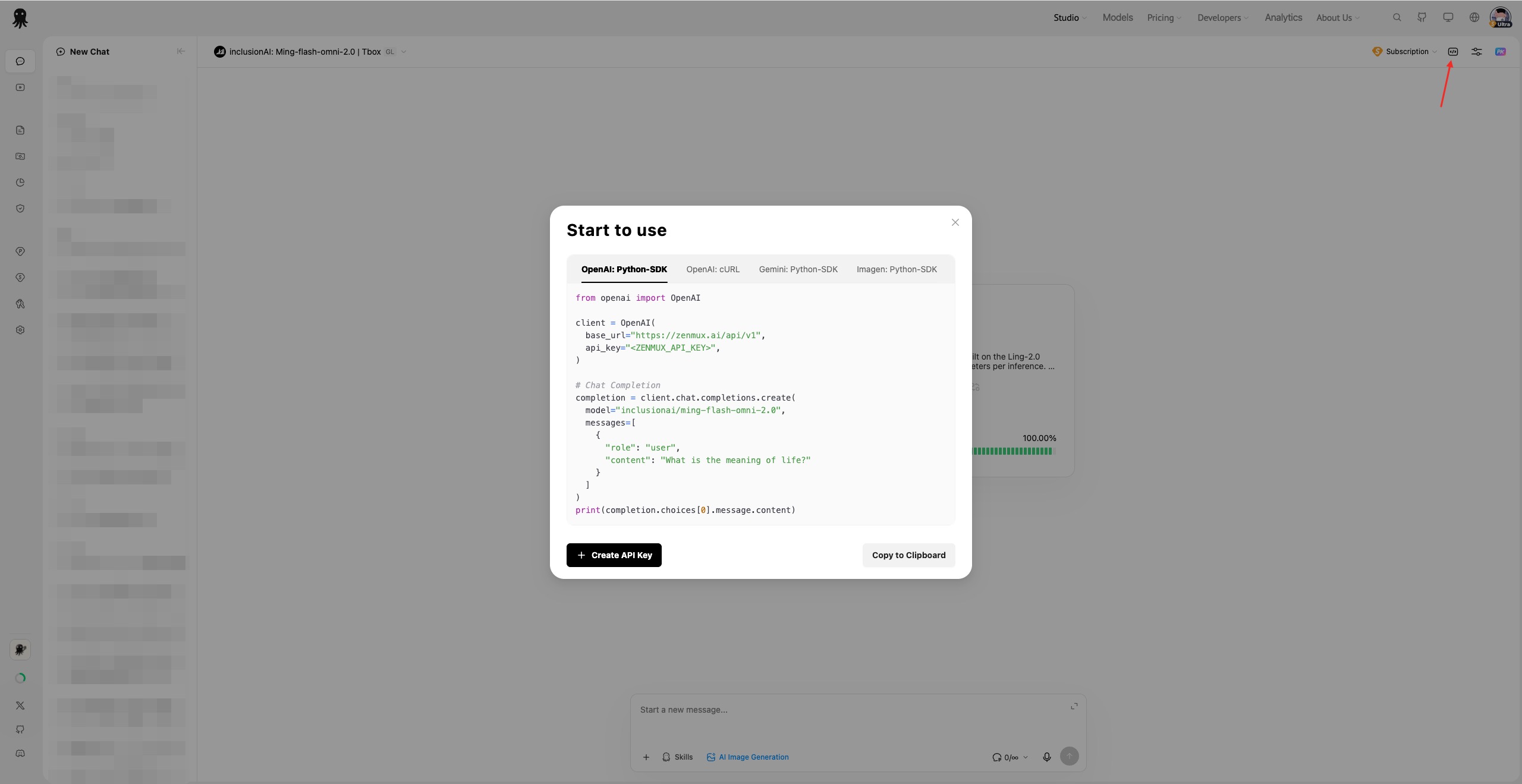The image size is (1522, 784).
Task: Open the document icon in left sidebar
Action: tap(20, 130)
